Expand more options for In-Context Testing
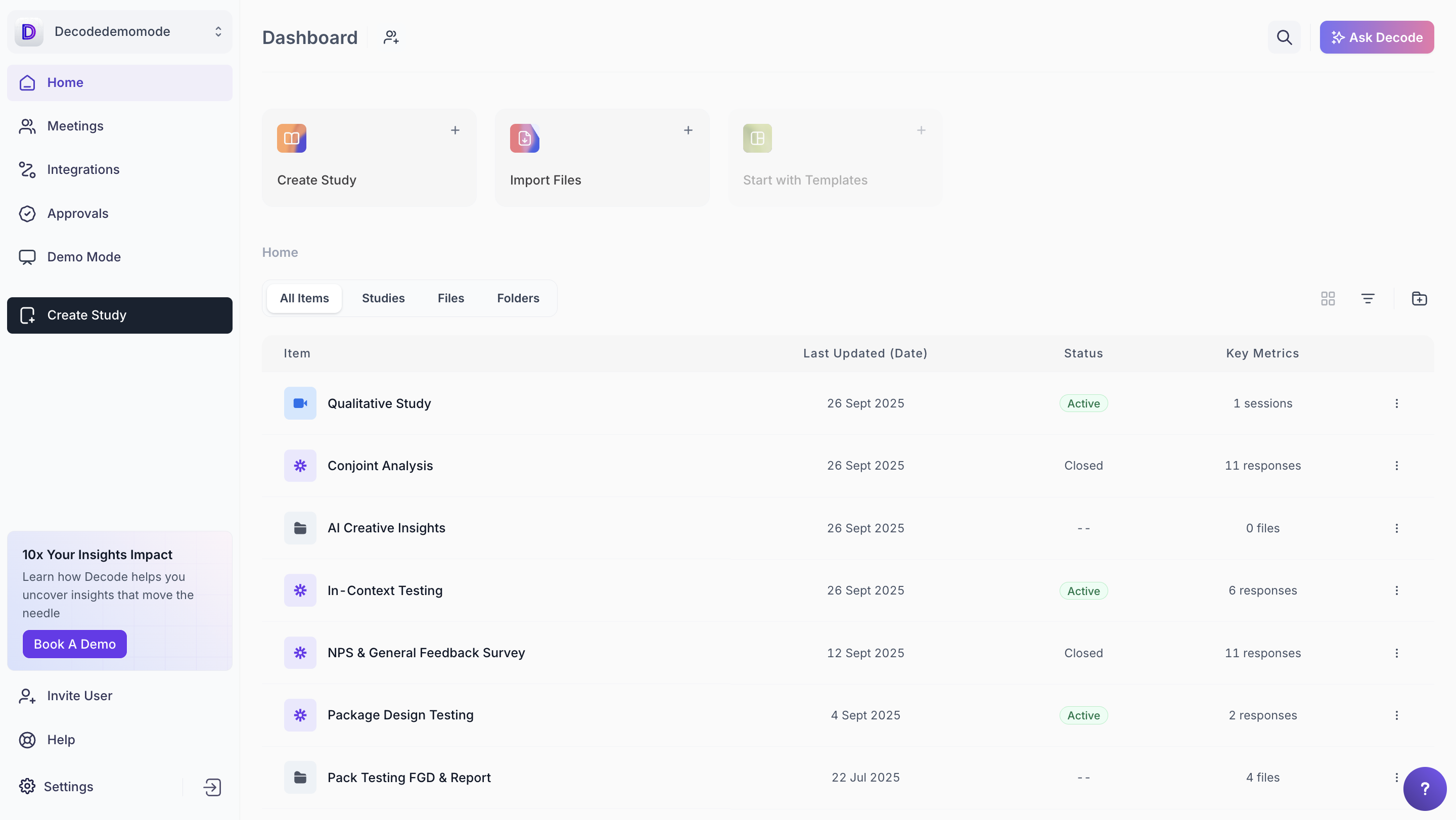This screenshot has width=1456, height=820. pyautogui.click(x=1396, y=590)
